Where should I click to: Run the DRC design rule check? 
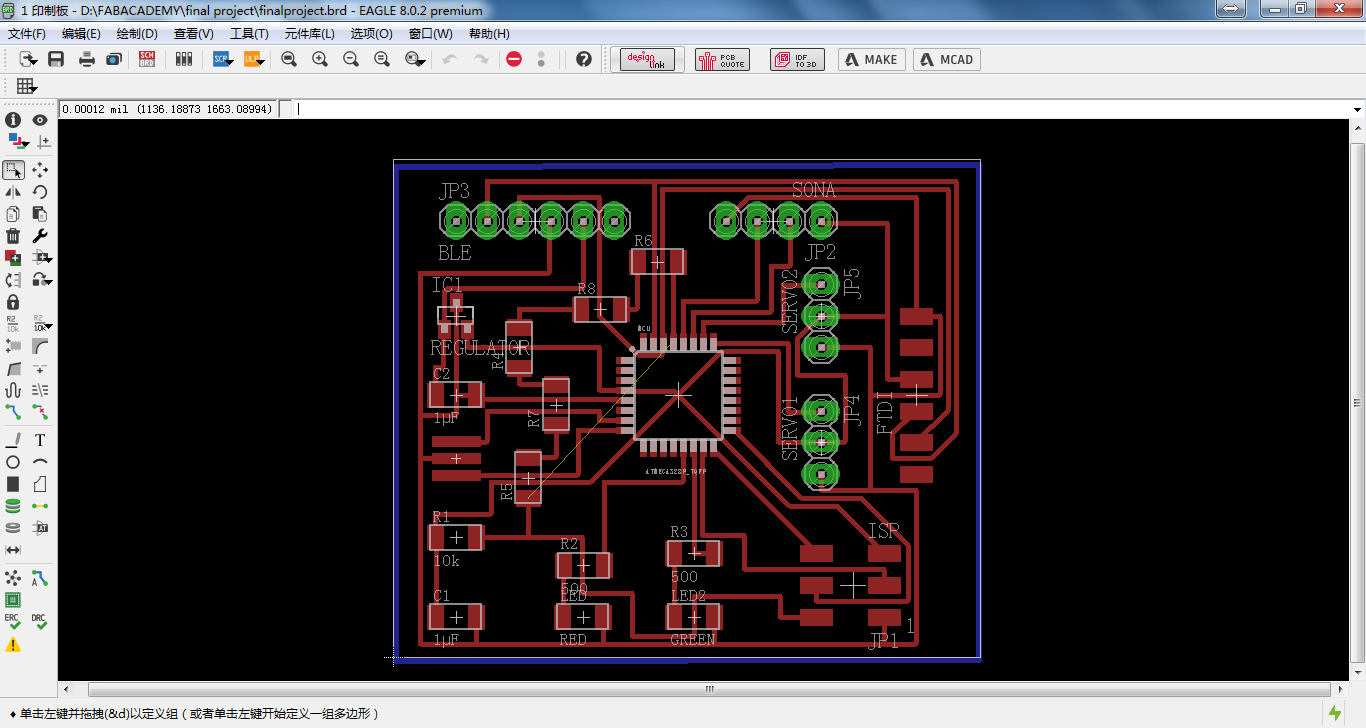click(x=40, y=622)
